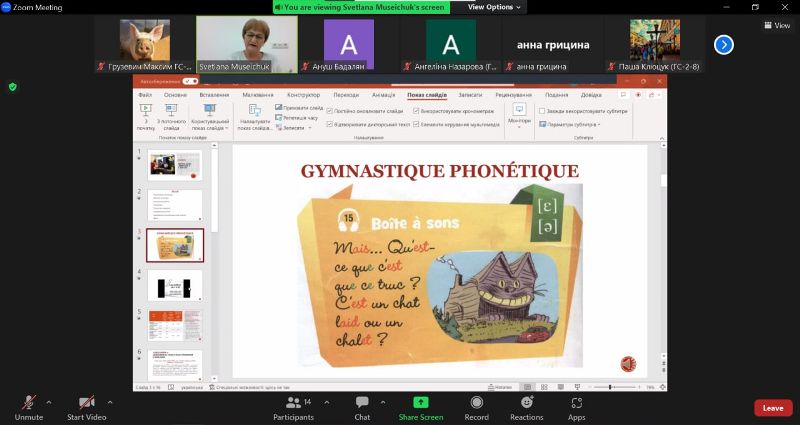This screenshot has height=425, width=800.
Task: Click the Ануш Бадалян participant tile
Action: coord(349,44)
